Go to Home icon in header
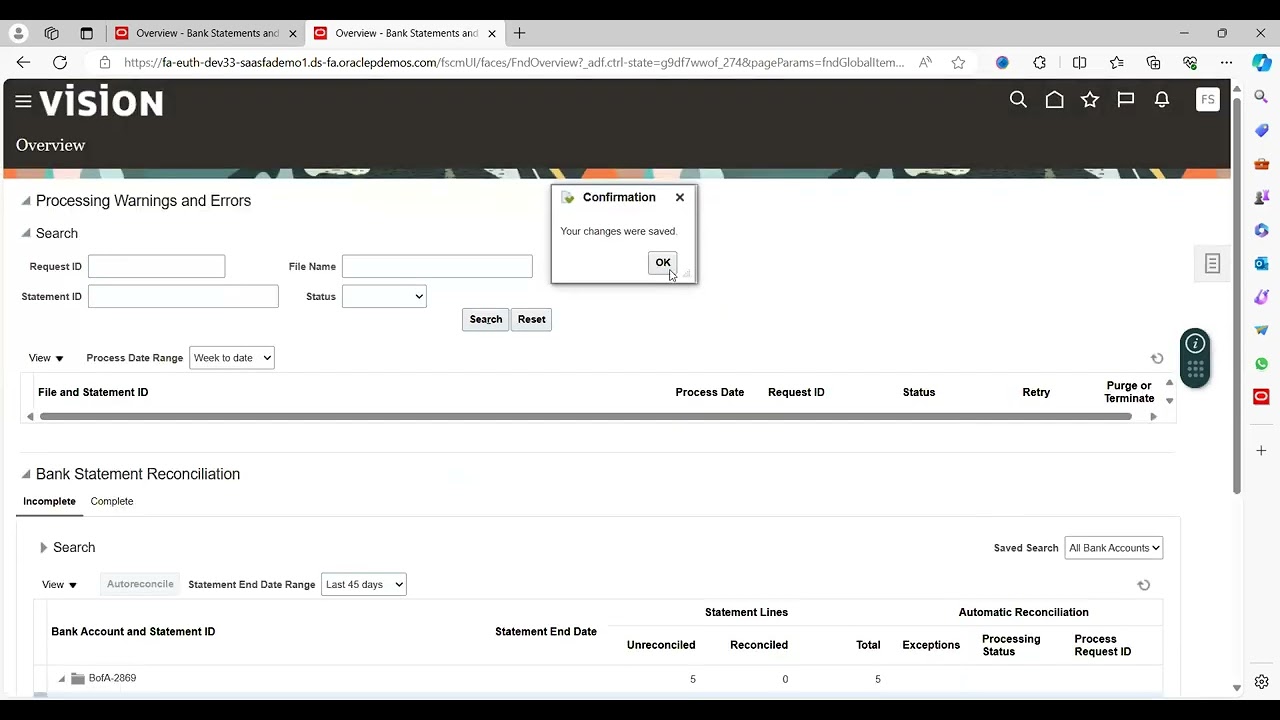Screen dimensions: 1280x720 pos(1054,100)
